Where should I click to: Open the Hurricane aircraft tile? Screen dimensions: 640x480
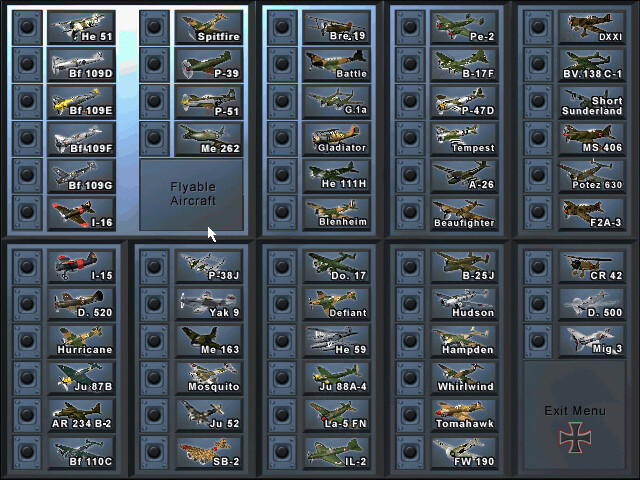81,341
